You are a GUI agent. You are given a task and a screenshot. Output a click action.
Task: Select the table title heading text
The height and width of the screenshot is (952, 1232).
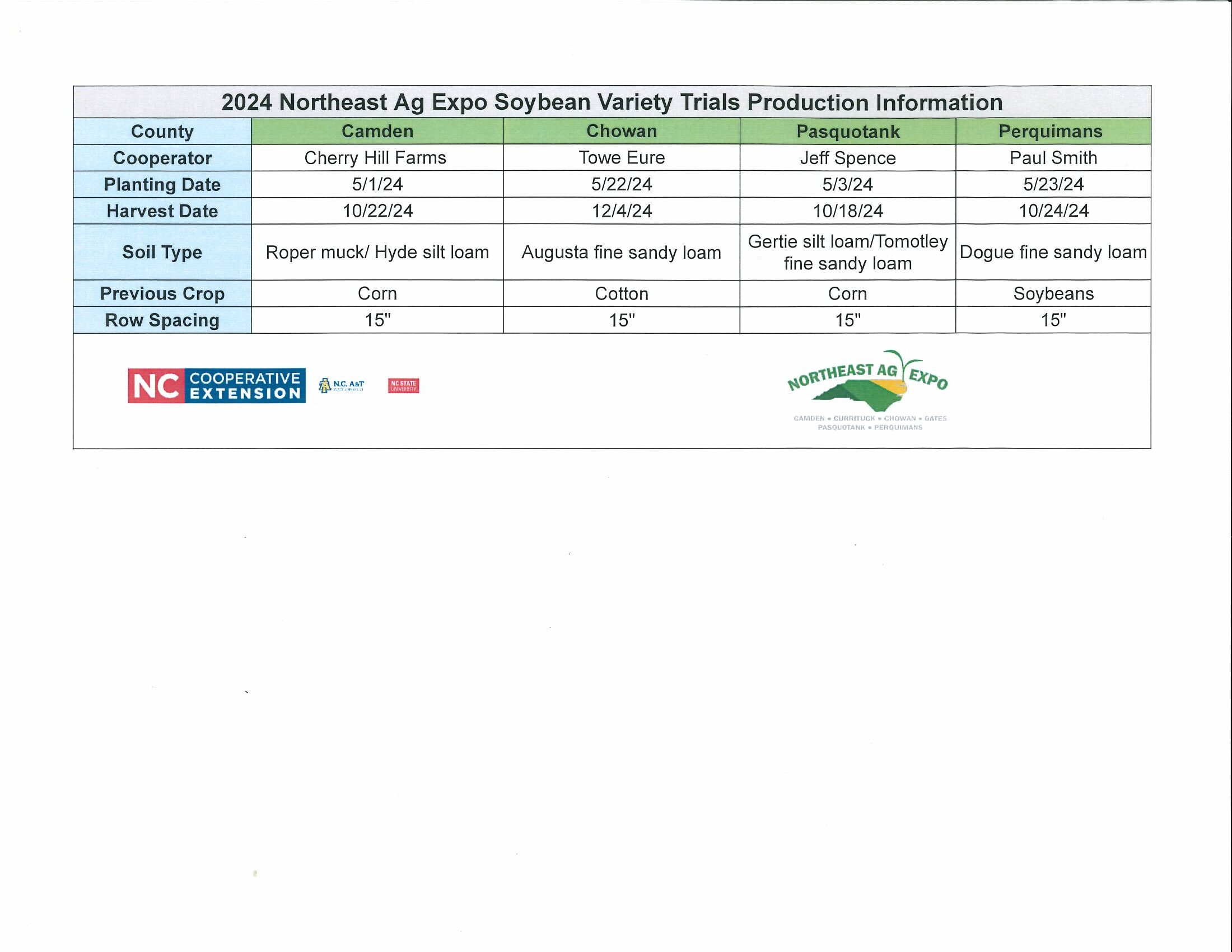click(x=612, y=102)
